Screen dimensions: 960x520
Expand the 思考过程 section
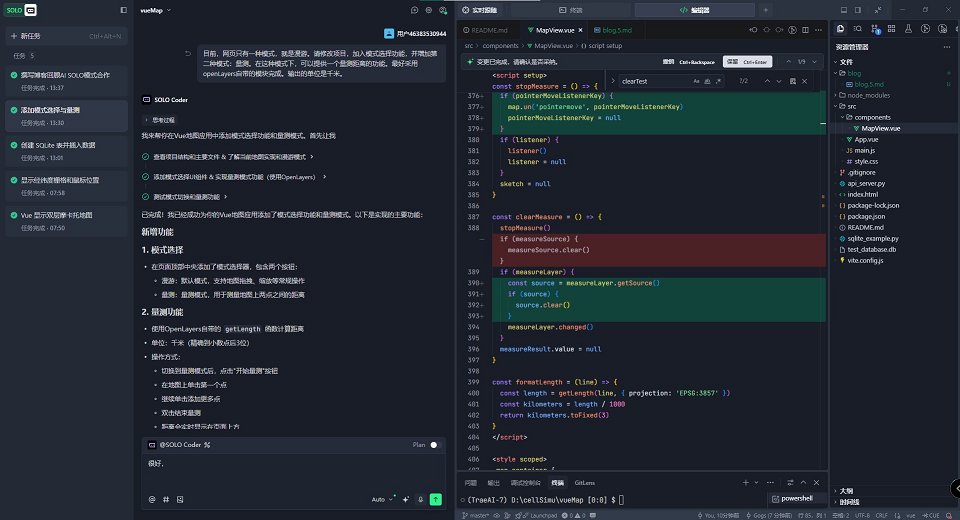[160, 120]
